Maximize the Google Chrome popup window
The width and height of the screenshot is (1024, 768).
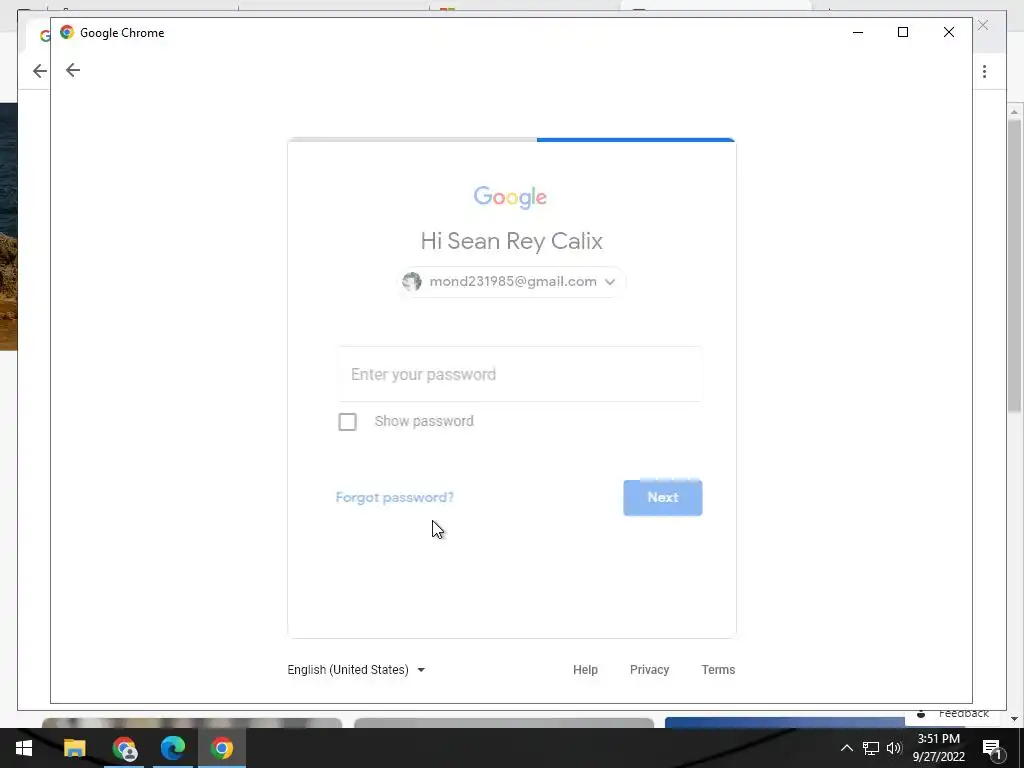903,32
